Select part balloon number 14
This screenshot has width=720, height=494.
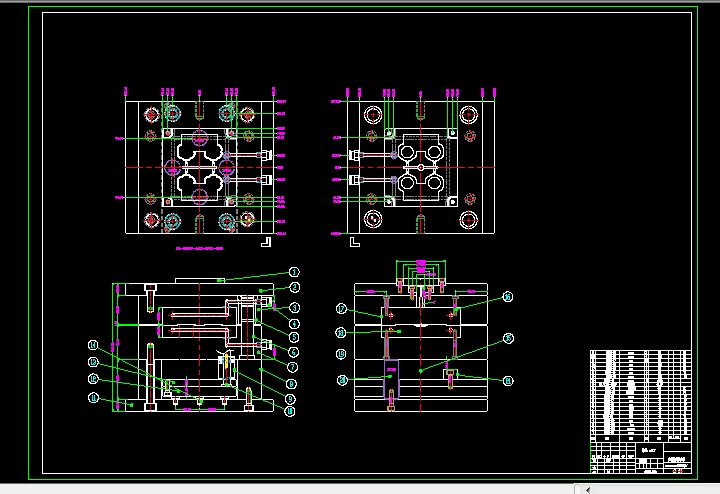(93, 345)
